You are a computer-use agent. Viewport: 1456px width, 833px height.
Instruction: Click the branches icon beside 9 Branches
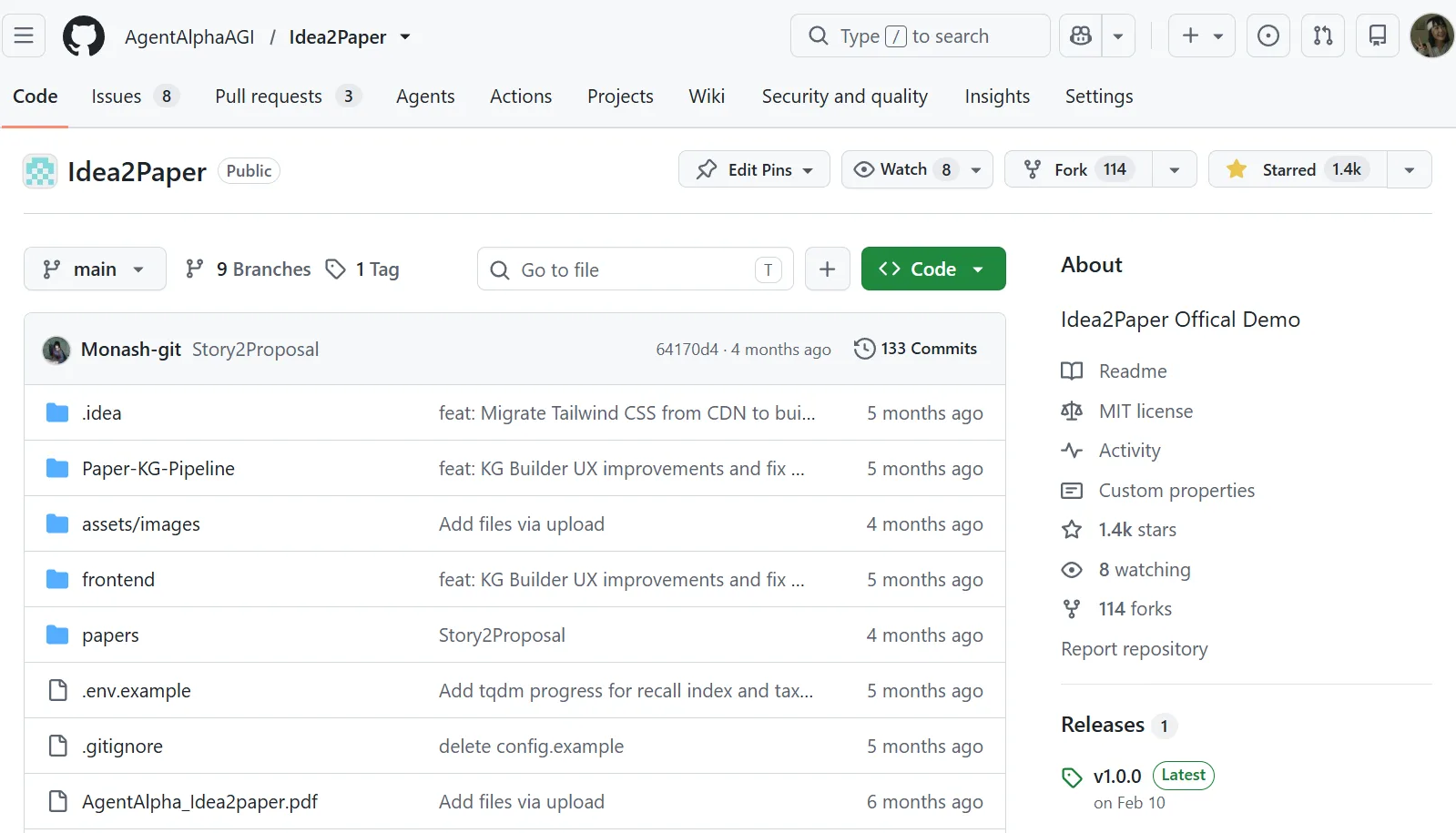194,269
